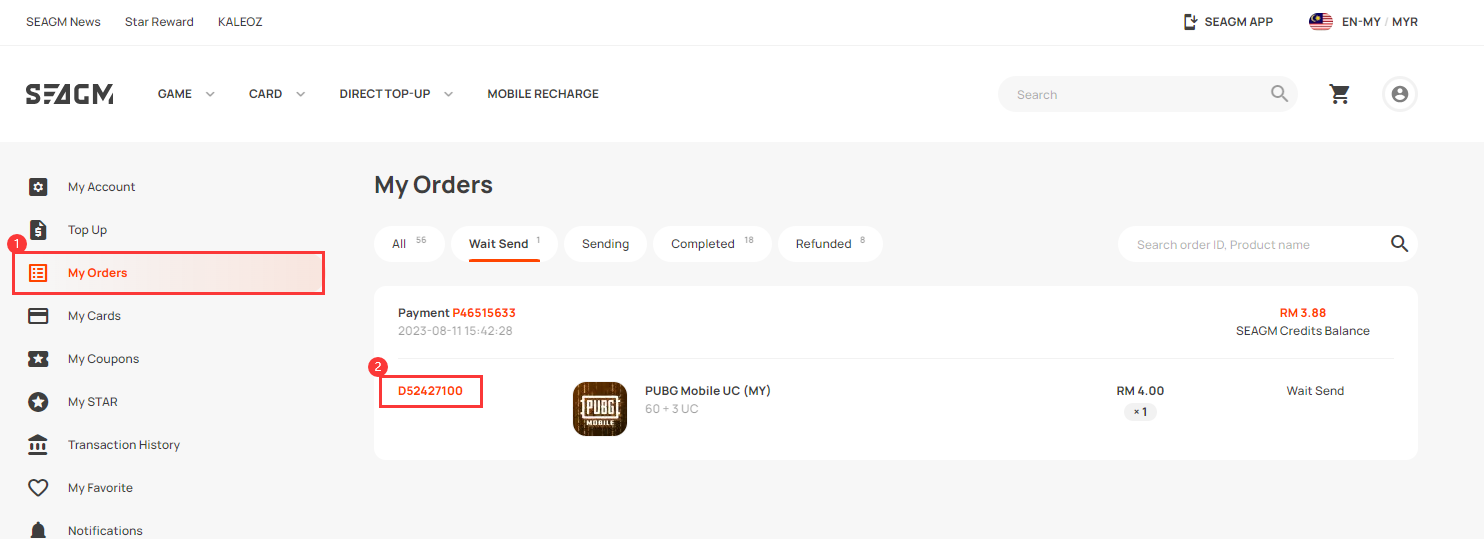Click the user profile avatar icon

[x=1399, y=94]
